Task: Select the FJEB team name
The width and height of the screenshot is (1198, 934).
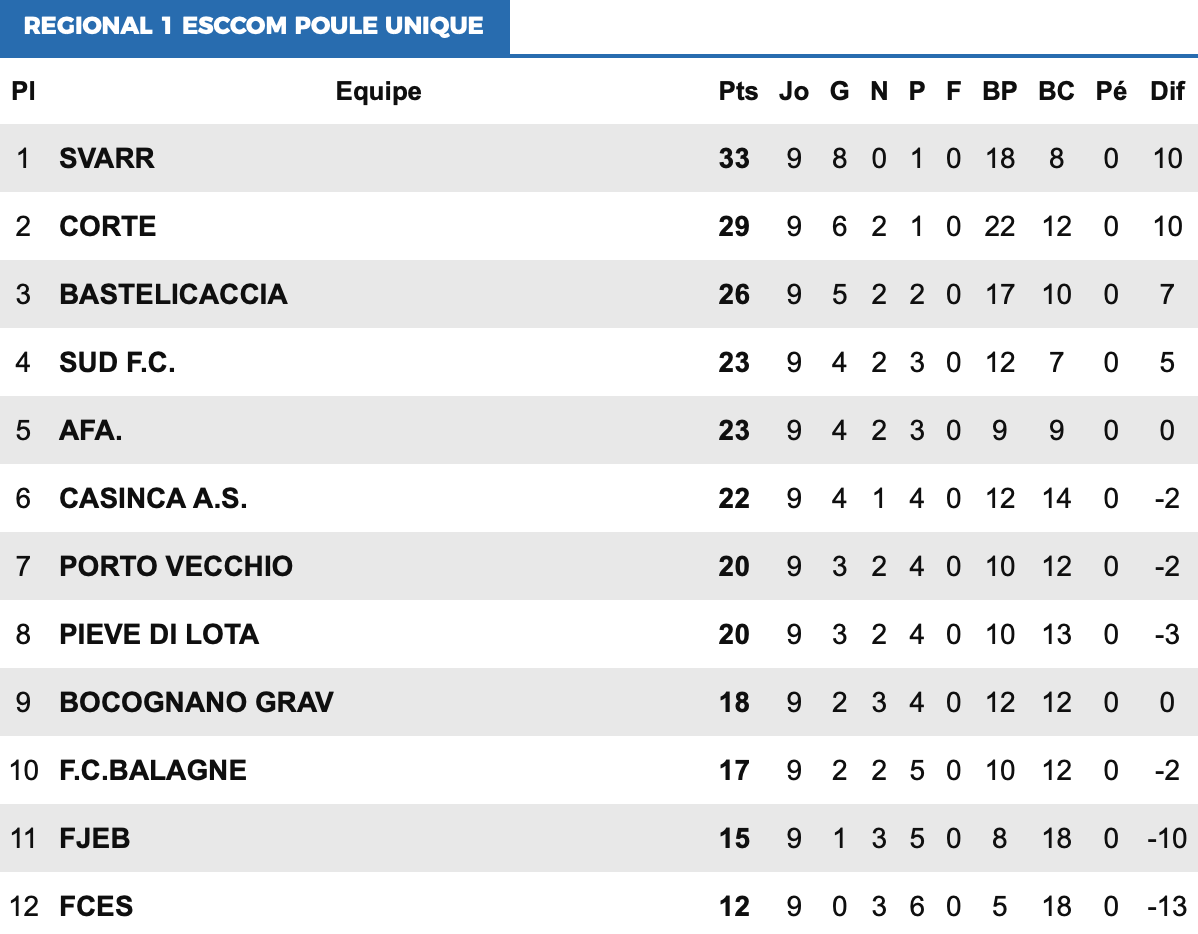Action: [95, 838]
